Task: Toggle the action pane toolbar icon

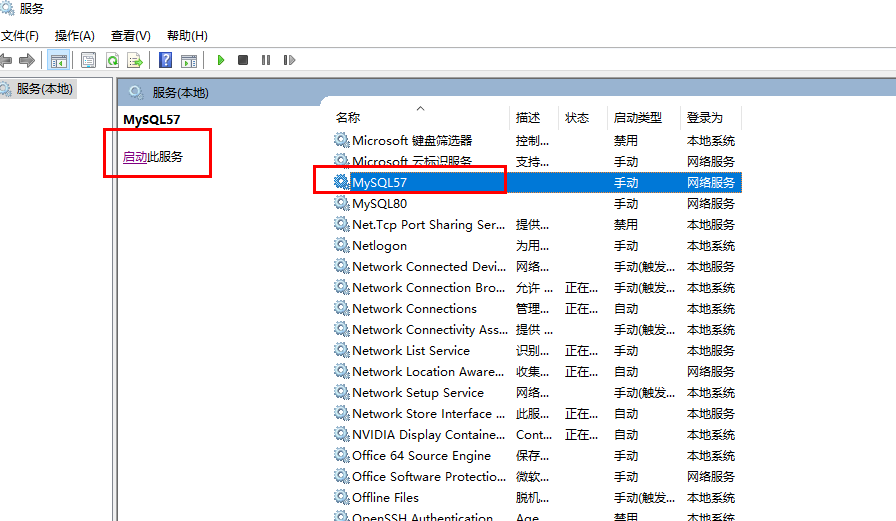Action: coord(189,60)
